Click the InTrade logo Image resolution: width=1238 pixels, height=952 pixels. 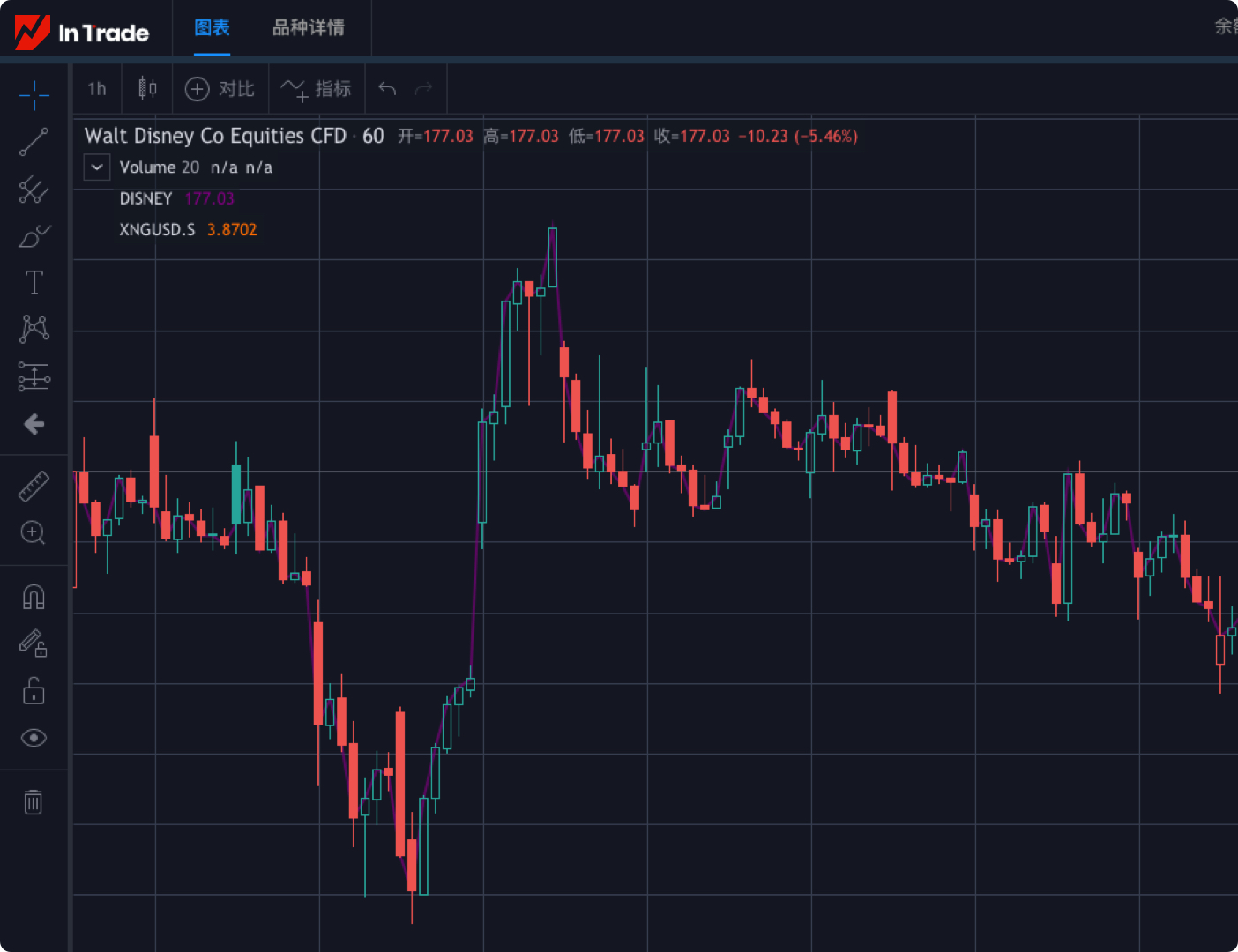coord(82,33)
